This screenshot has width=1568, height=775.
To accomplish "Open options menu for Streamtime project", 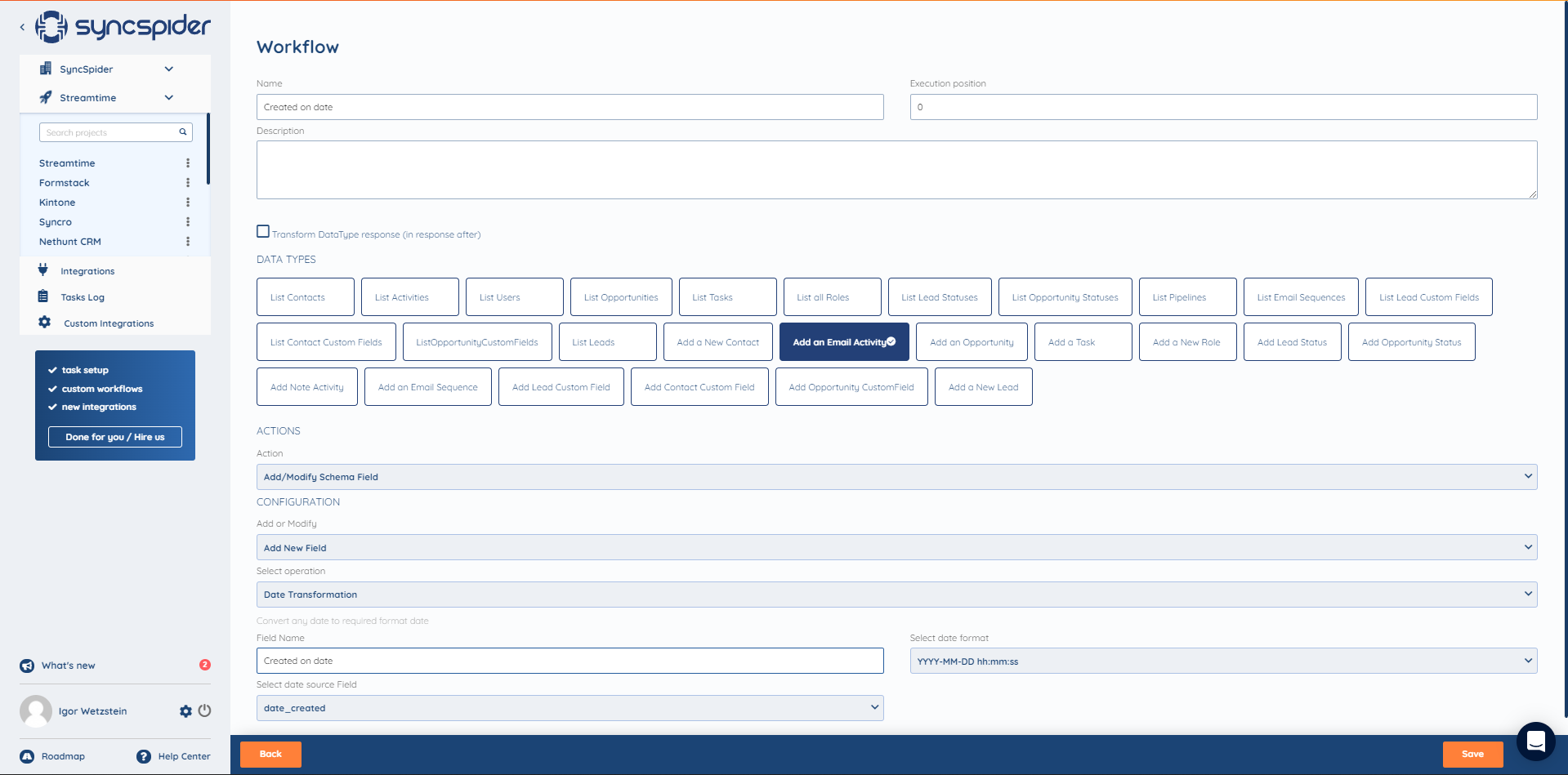I will 188,163.
